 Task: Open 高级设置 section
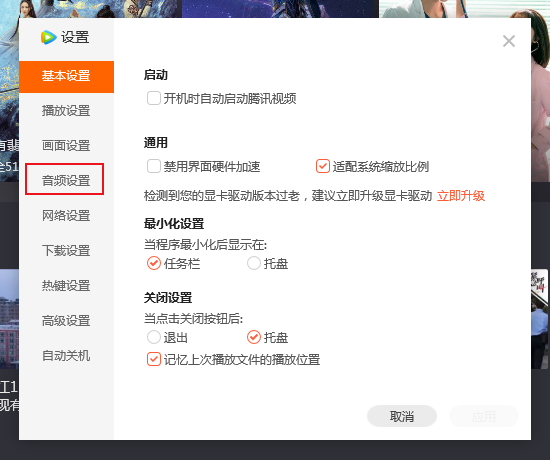tap(66, 321)
